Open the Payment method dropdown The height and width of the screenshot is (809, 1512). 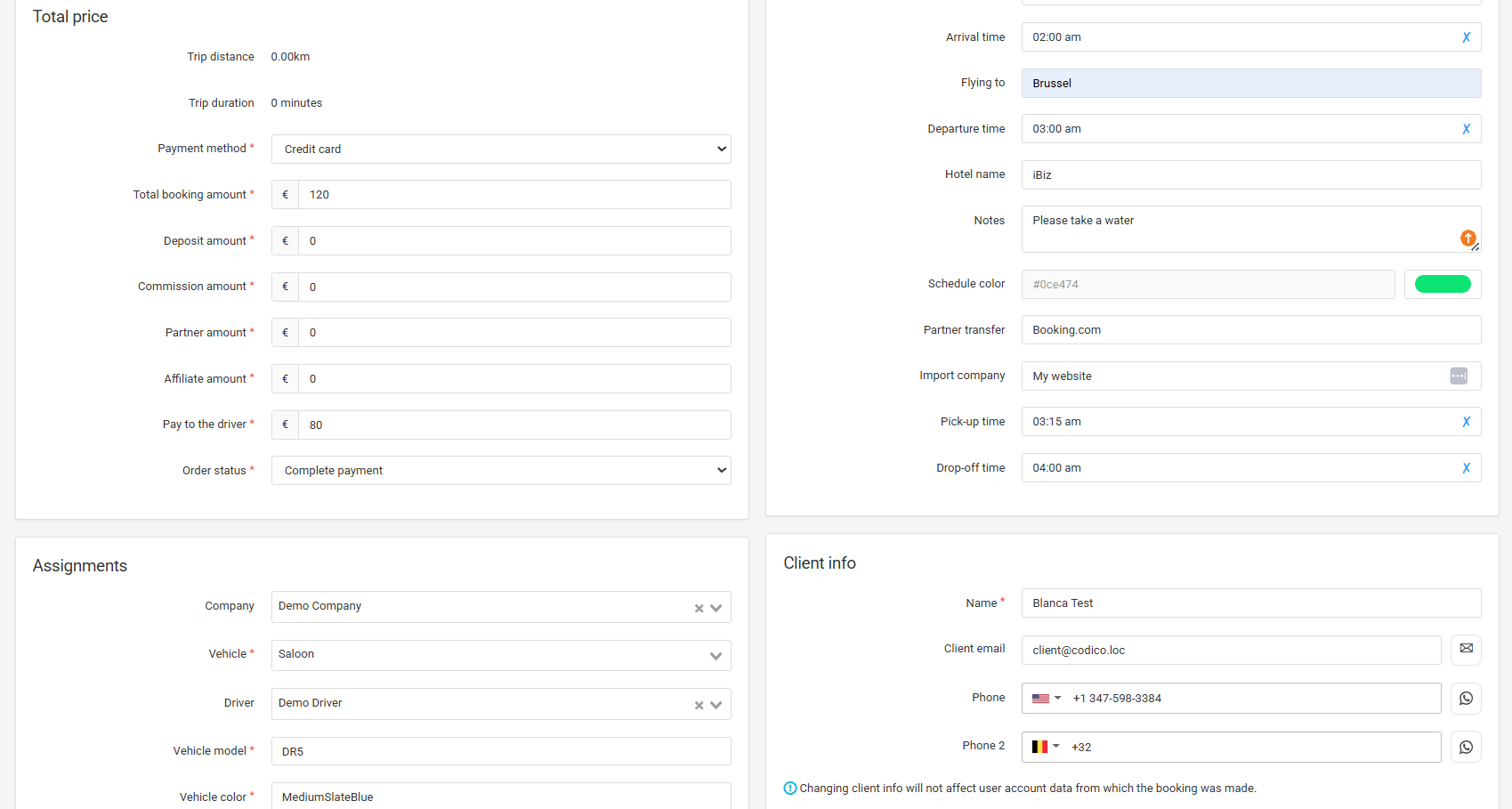(x=501, y=150)
